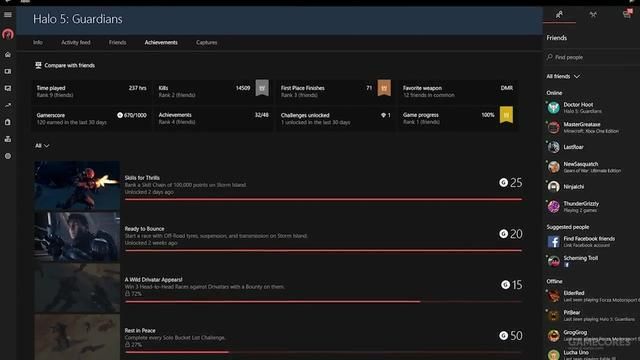
Task: Switch to the Info tab
Action: tap(38, 42)
